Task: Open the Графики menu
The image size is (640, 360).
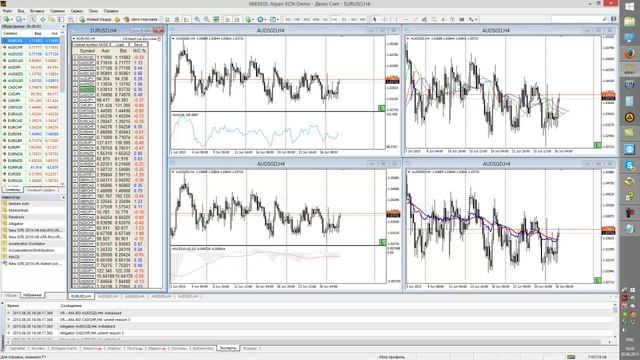Action: pos(57,11)
